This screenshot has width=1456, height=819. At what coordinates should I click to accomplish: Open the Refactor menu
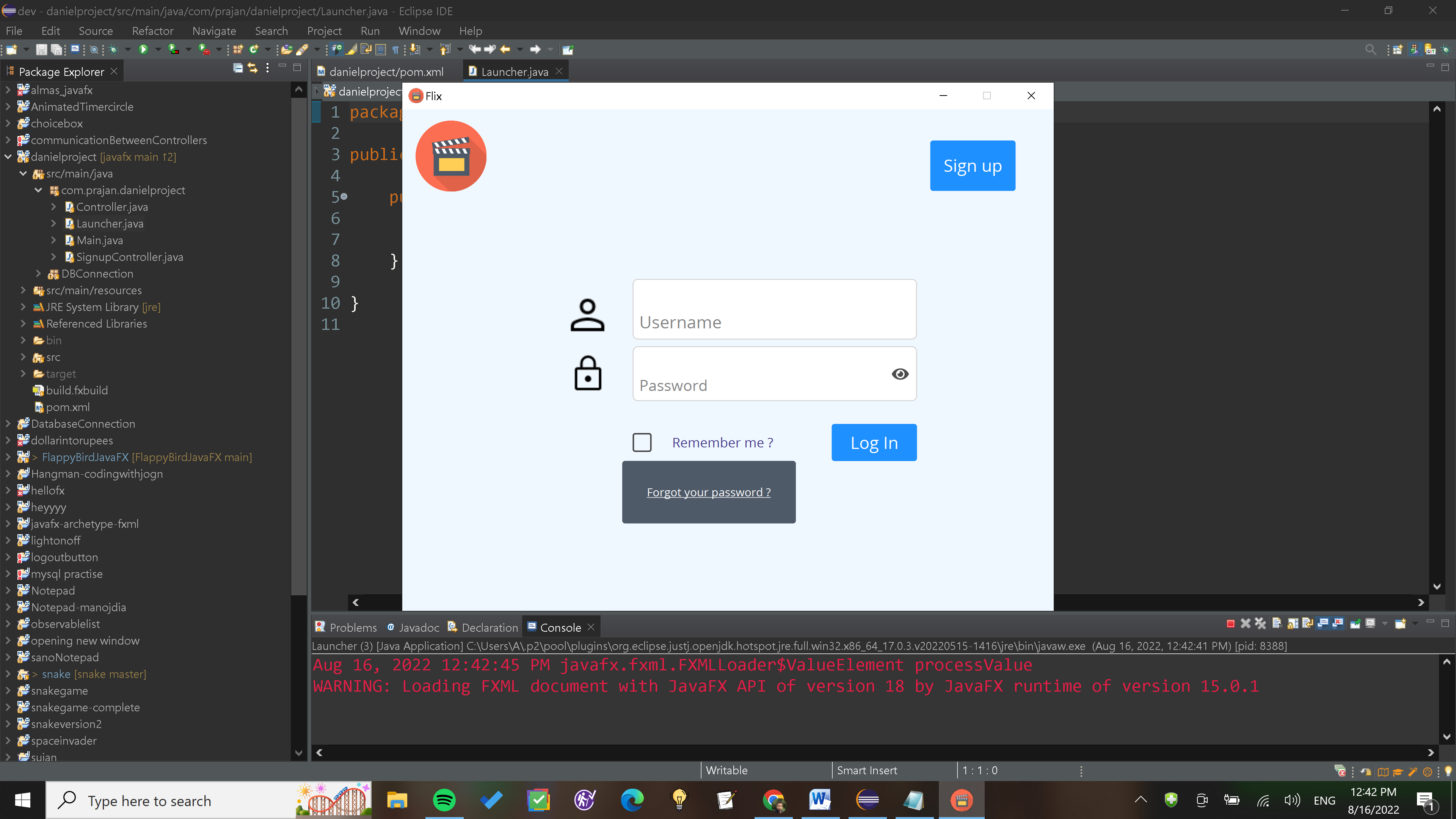point(152,31)
